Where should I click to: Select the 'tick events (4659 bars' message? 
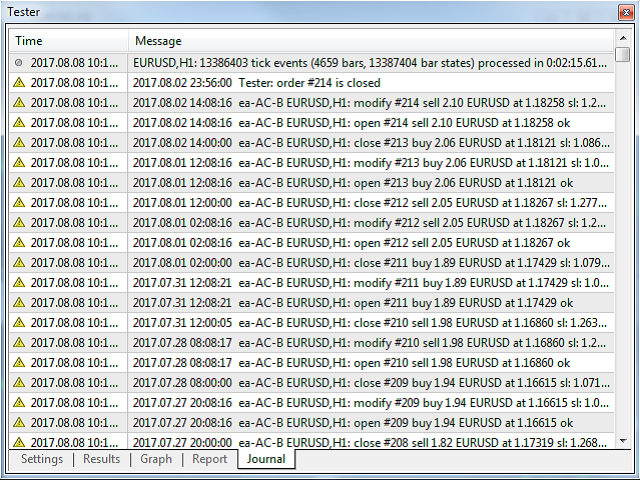pos(370,63)
